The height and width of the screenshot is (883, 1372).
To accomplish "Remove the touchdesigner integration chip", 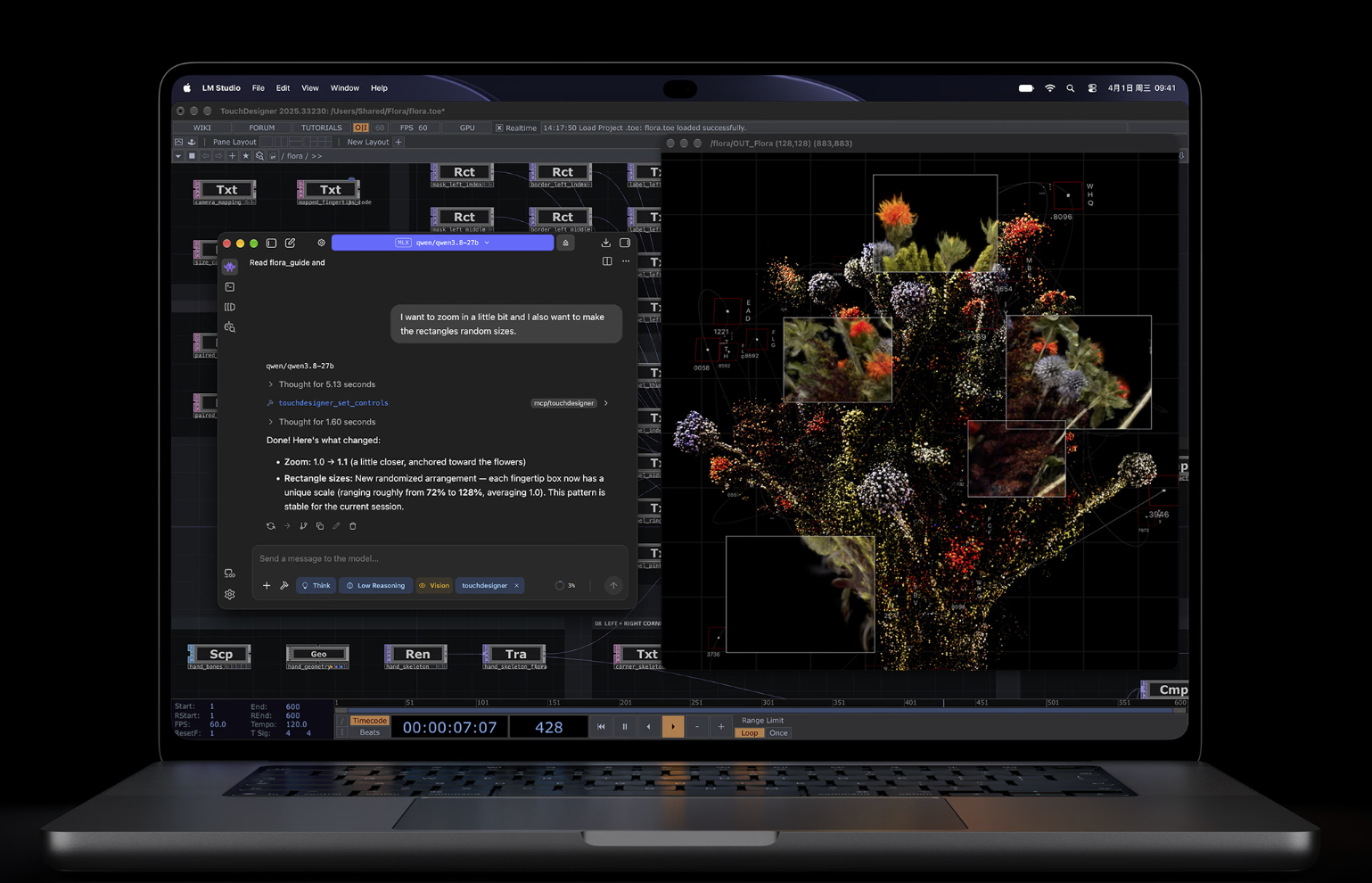I will click(x=517, y=586).
